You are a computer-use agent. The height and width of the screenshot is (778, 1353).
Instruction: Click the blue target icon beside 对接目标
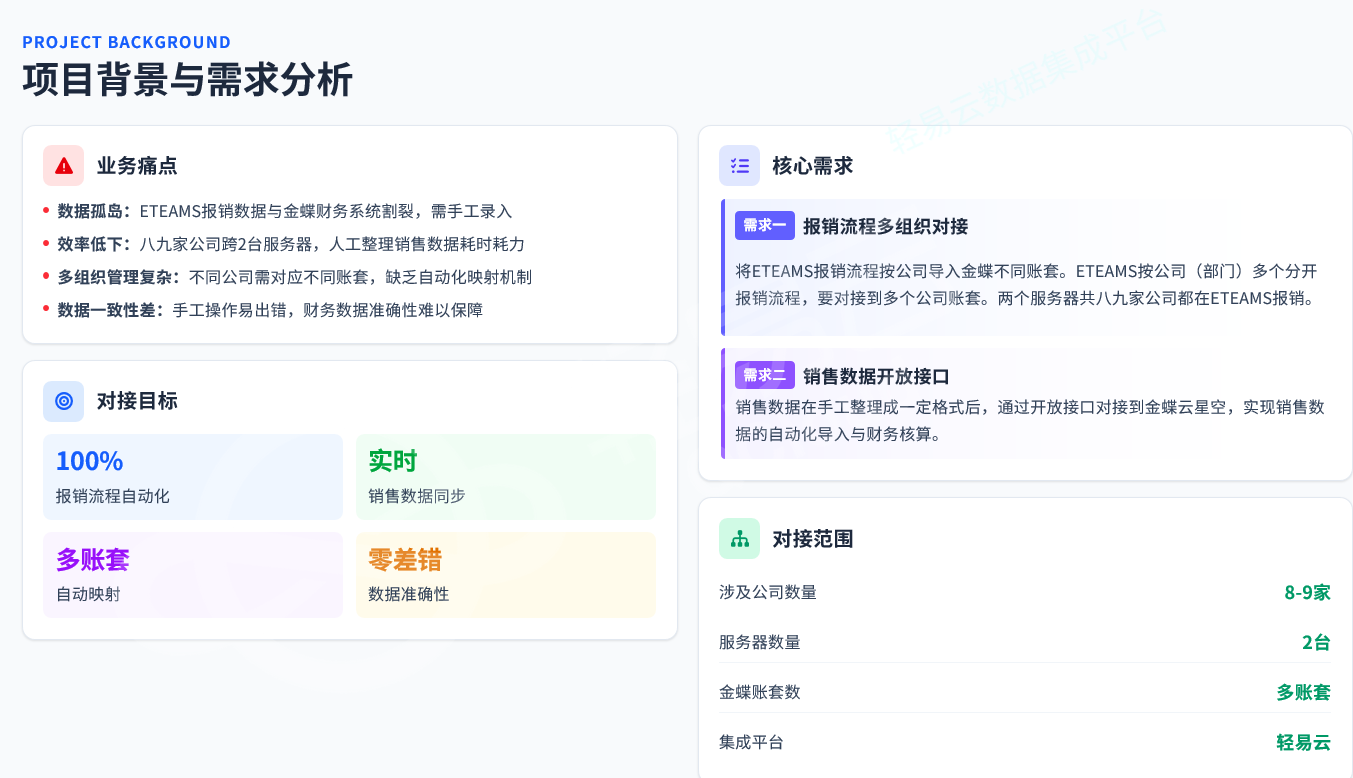[64, 401]
